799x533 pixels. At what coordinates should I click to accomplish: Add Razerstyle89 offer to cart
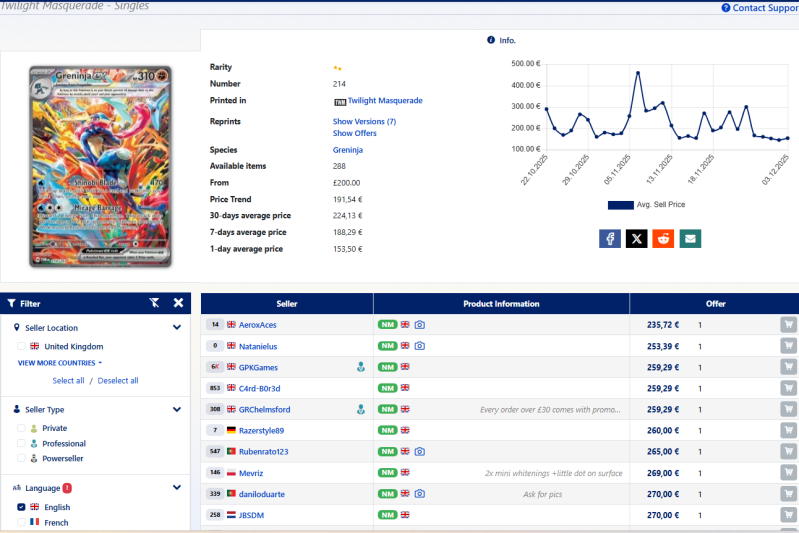point(788,430)
